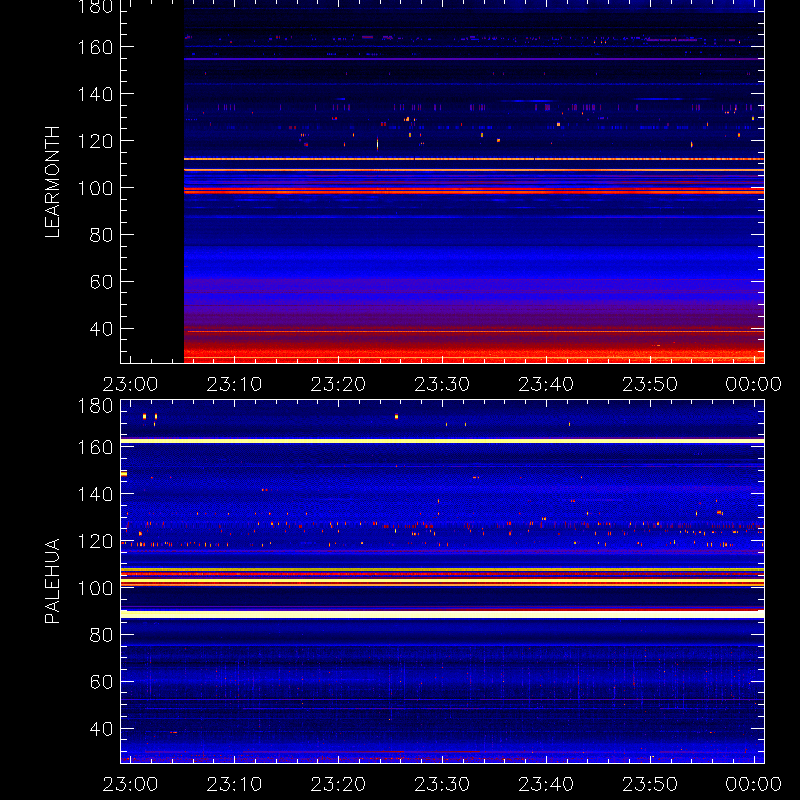Viewport: 800px width, 800px height.
Task: Pick the 60 tick label on Palehua axis
Action: pos(101,682)
